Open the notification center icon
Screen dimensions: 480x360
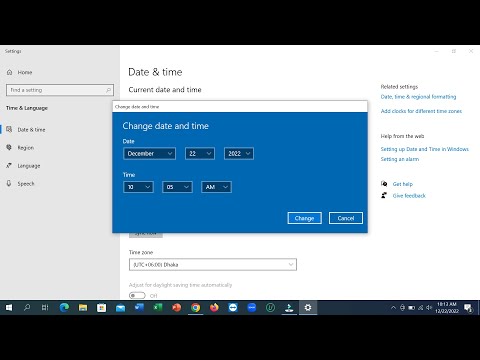(468, 308)
